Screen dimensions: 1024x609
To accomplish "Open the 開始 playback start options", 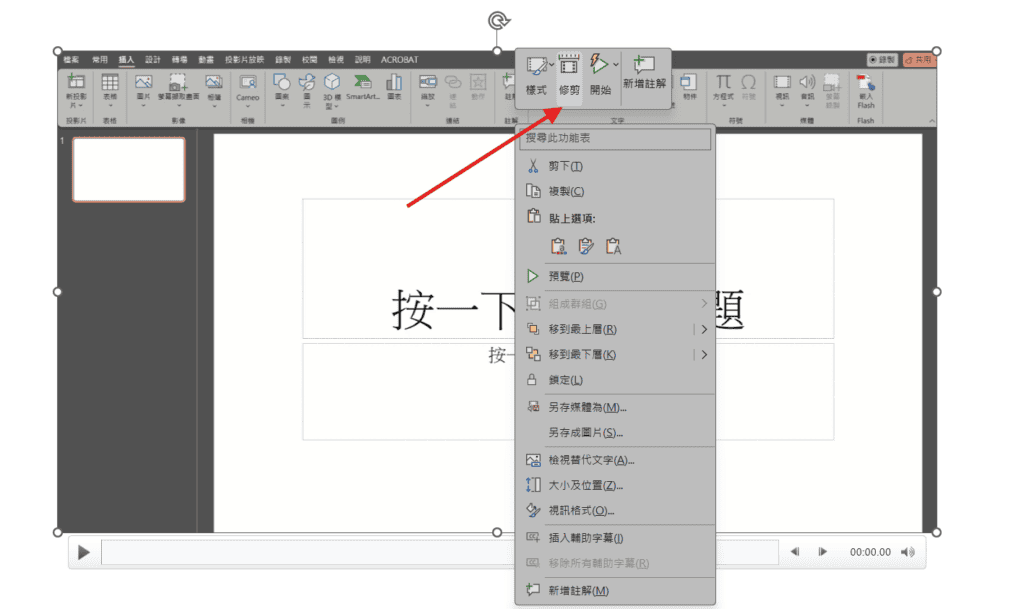I will coord(600,75).
